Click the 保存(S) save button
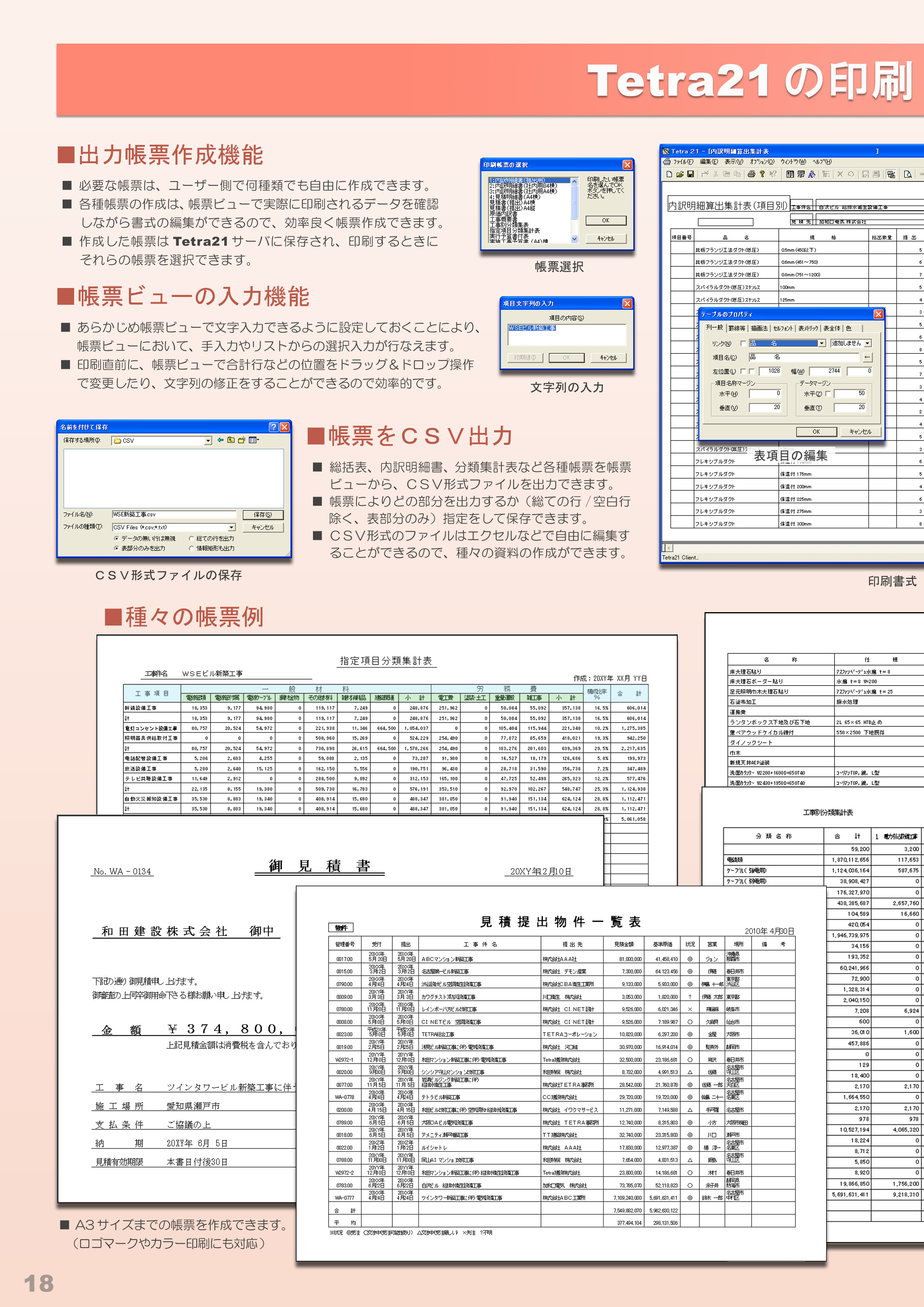Viewport: 924px width, 1307px height. coord(262,515)
